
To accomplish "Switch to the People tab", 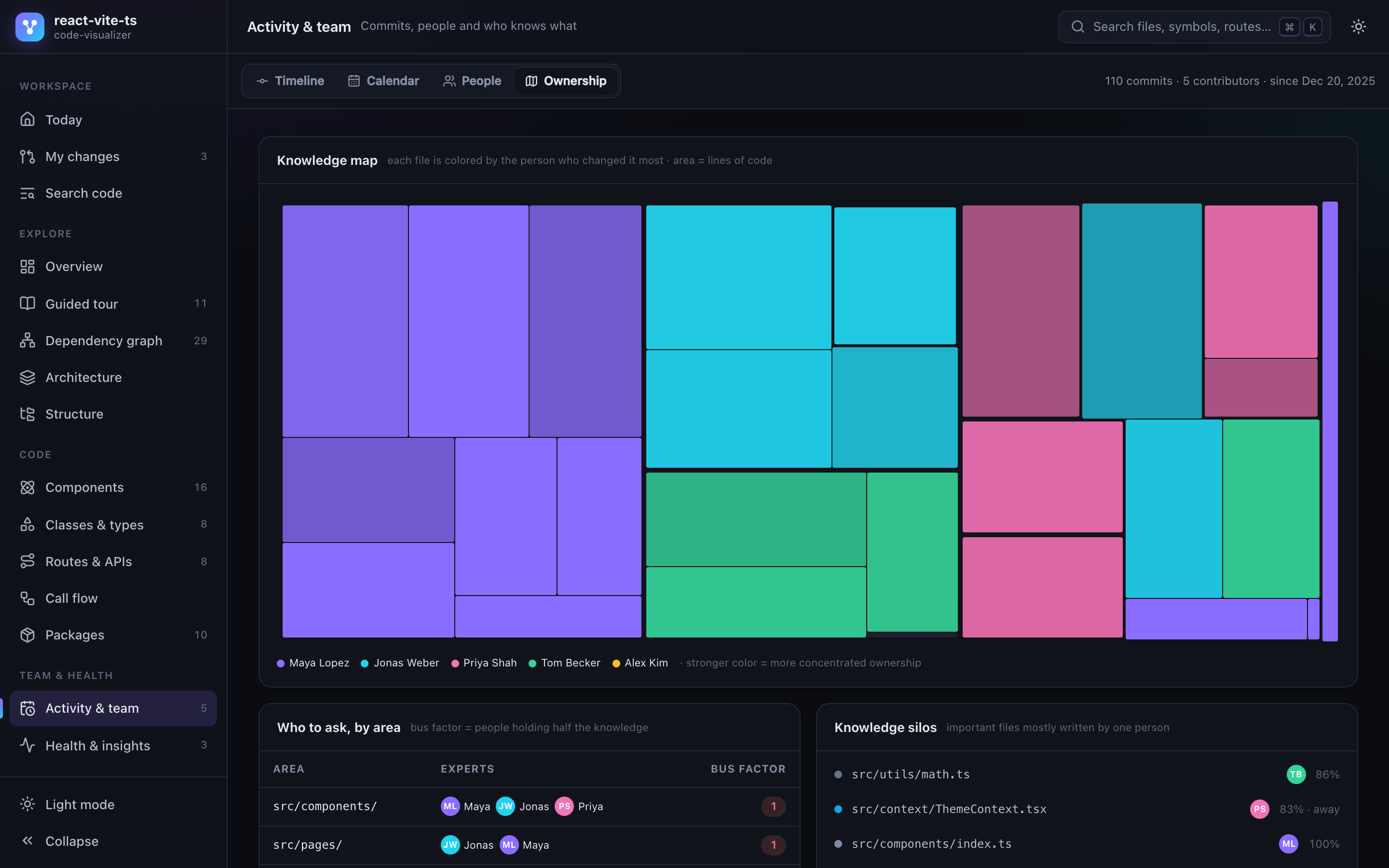I will point(472,81).
